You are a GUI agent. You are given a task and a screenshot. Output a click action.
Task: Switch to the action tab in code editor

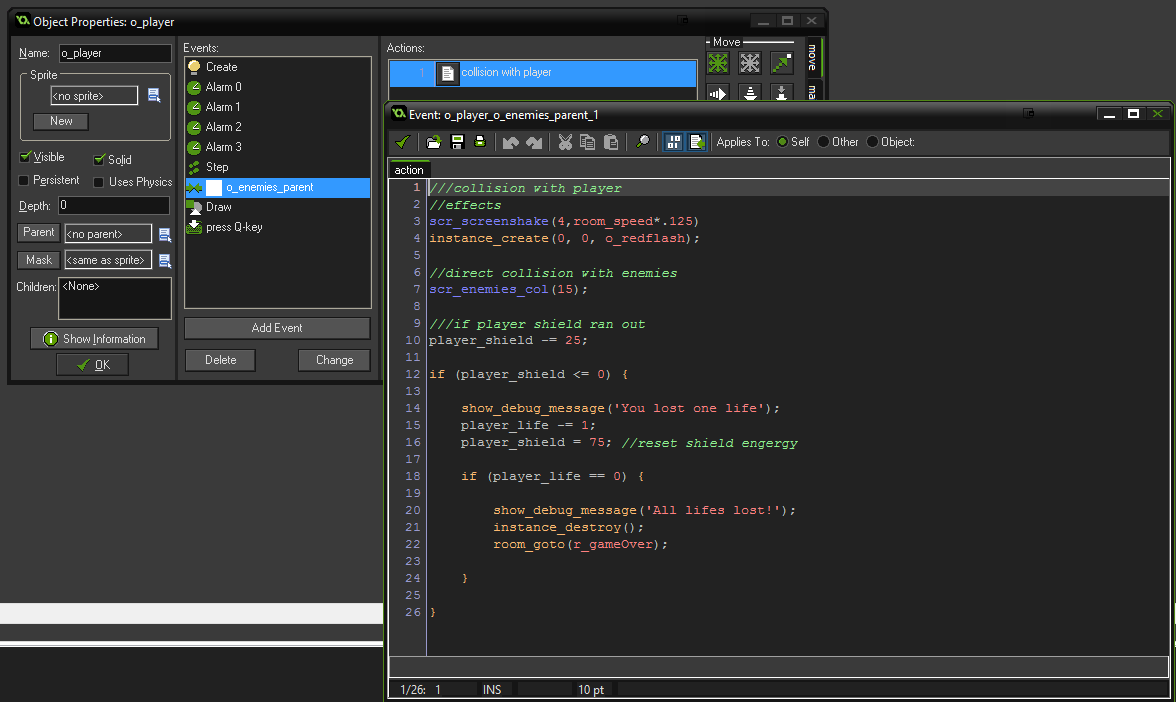point(409,170)
